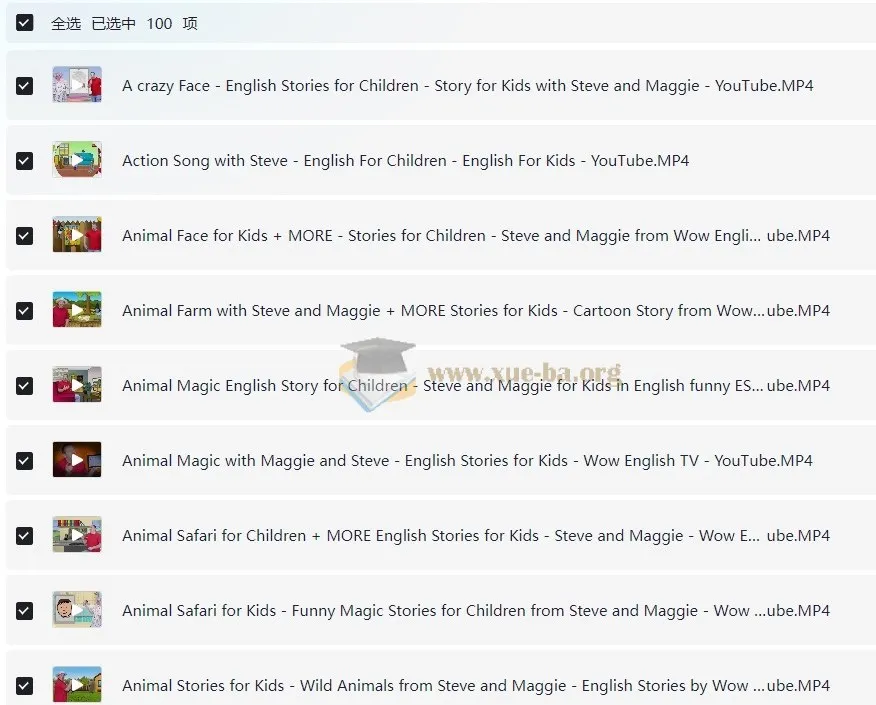Open 'A crazy Face' video thumbnail
Viewport: 876px width, 705px height.
click(x=77, y=85)
